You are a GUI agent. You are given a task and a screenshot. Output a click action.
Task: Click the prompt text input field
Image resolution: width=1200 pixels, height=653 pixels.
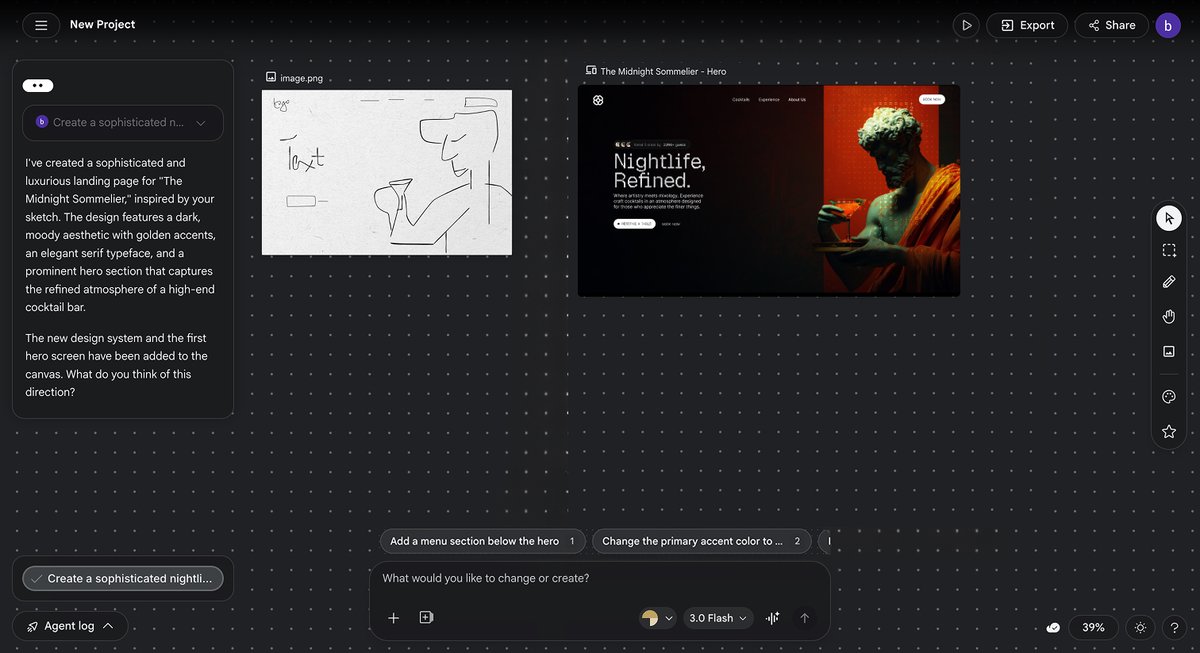pyautogui.click(x=600, y=579)
